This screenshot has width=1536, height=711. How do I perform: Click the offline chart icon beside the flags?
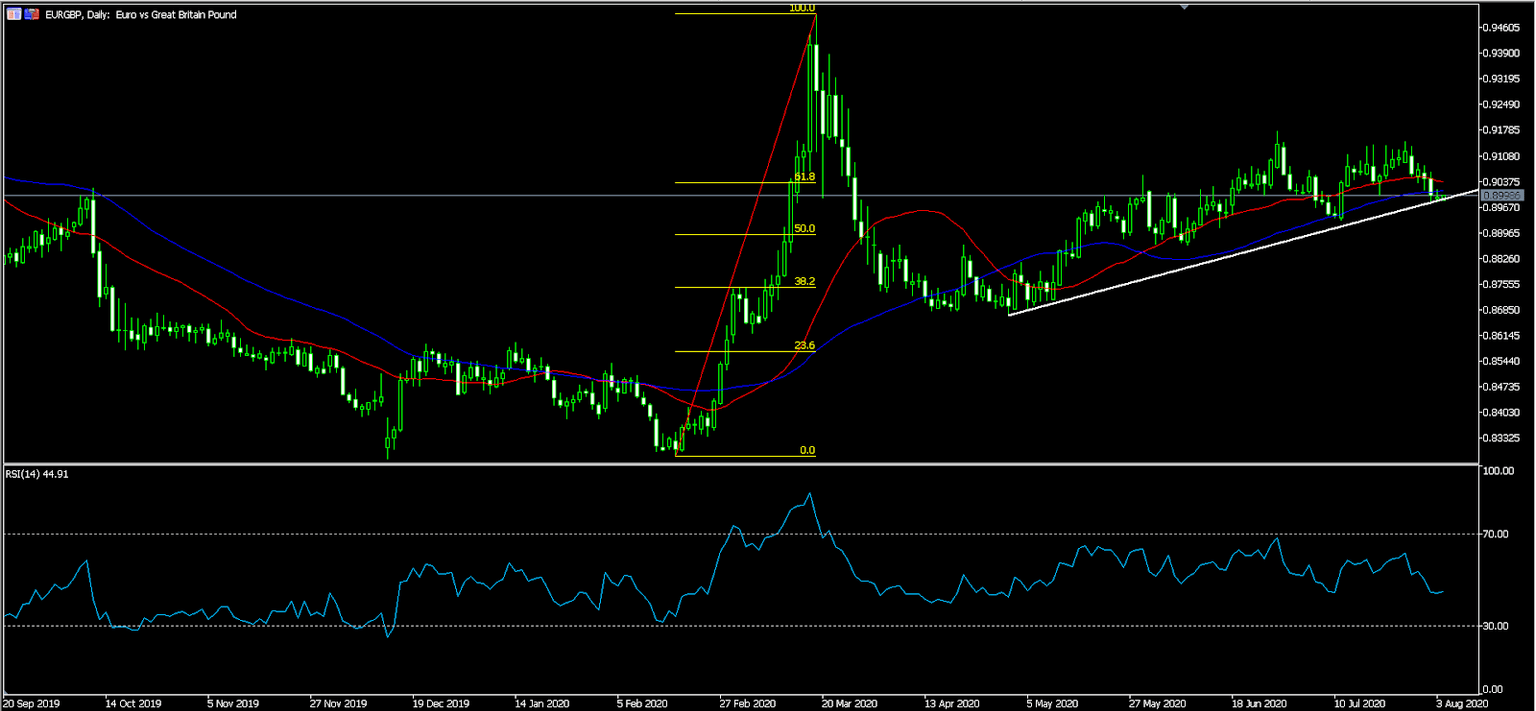tap(30, 14)
